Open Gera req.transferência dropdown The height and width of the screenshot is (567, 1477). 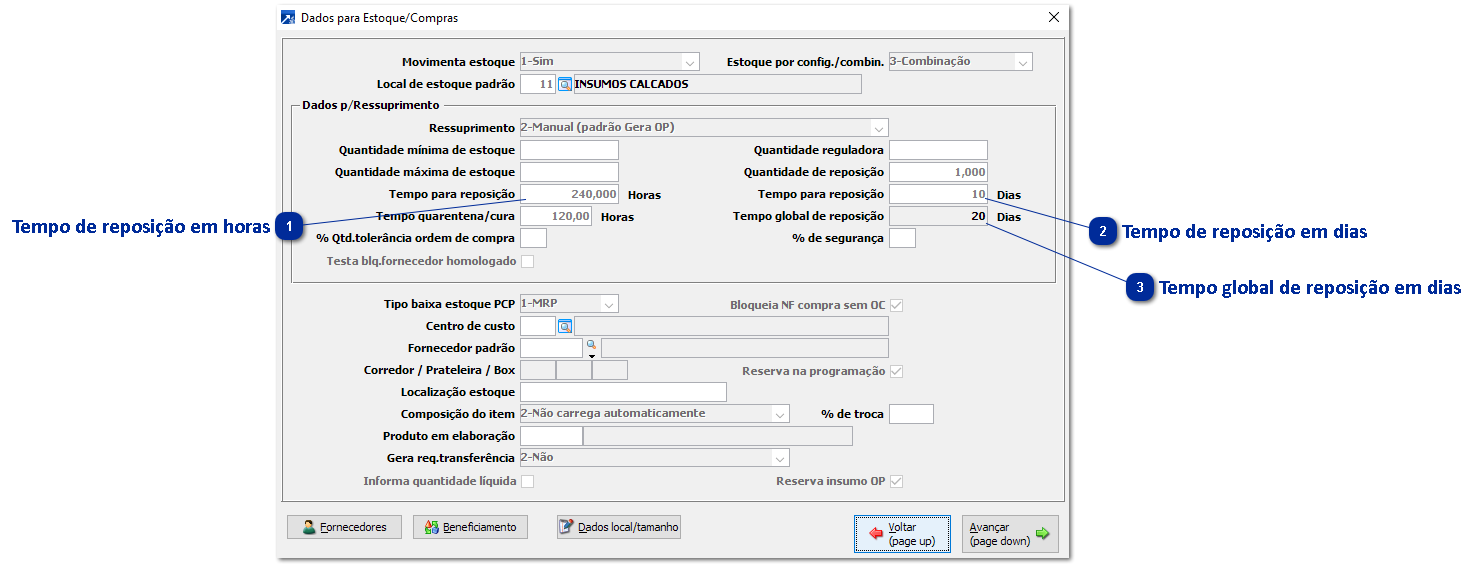point(779,458)
